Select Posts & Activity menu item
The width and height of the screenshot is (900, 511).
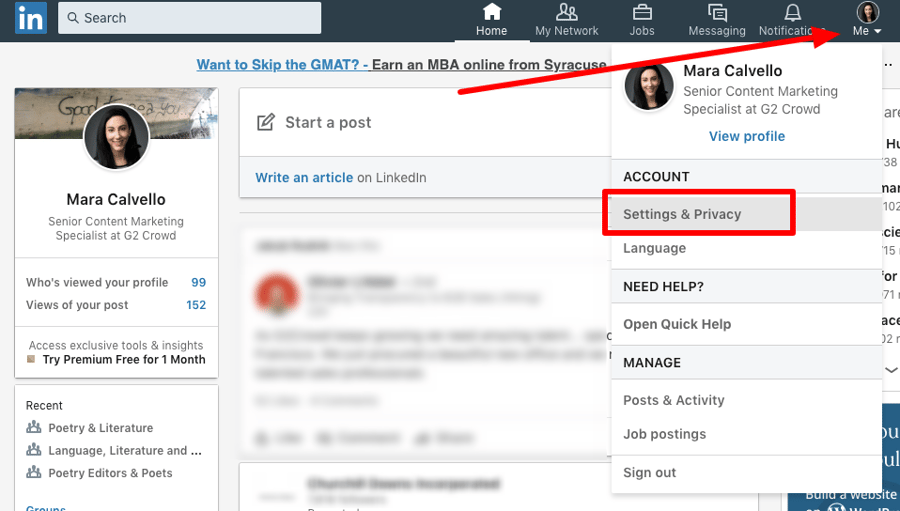tap(747, 400)
